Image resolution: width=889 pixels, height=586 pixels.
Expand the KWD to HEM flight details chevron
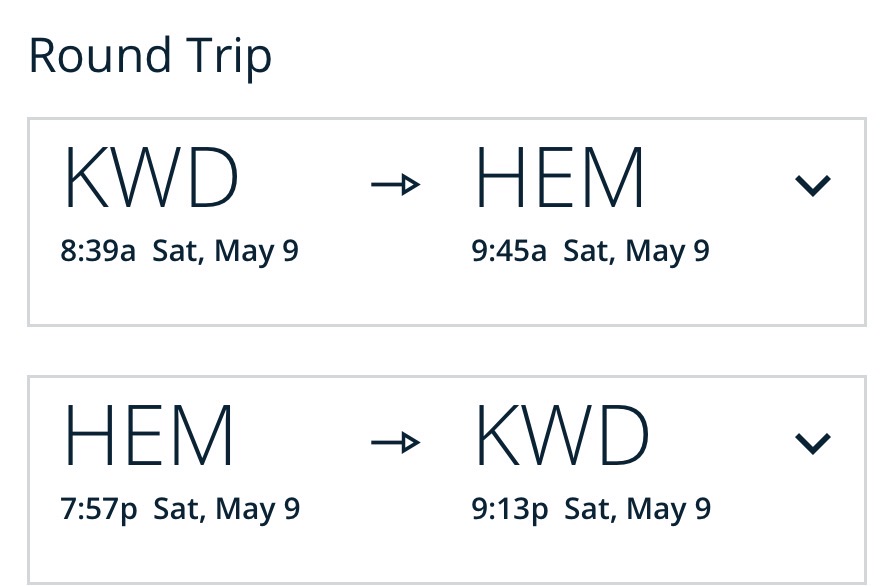coord(812,185)
